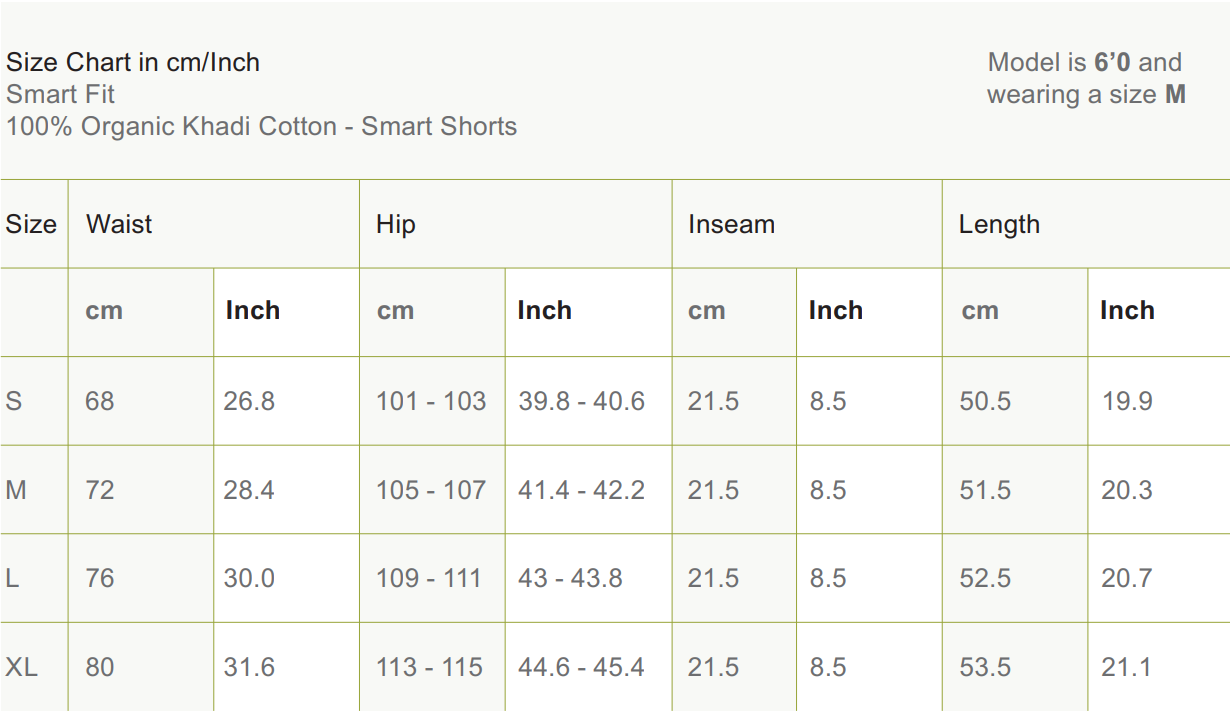1230x712 pixels.
Task: Click the waist 80 cm value
Action: coord(99,667)
